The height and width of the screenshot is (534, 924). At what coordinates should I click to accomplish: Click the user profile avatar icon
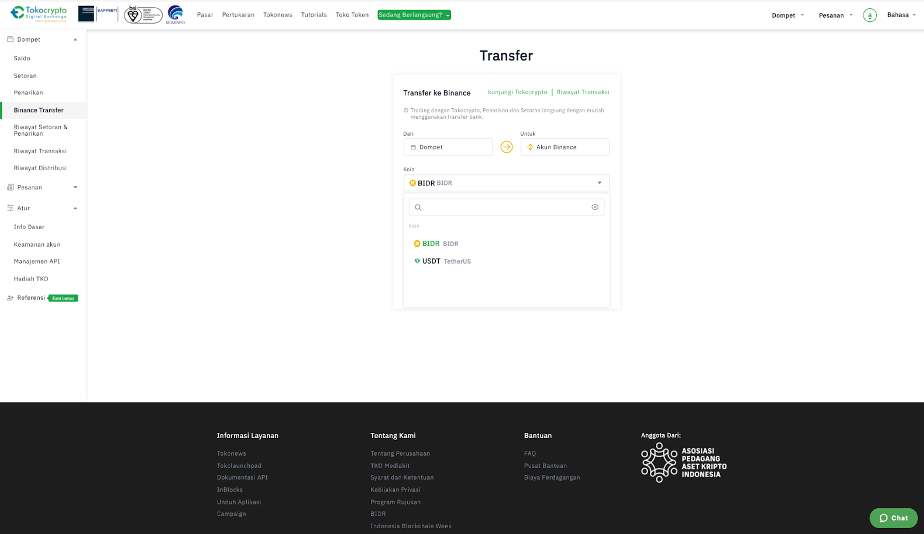pos(869,15)
